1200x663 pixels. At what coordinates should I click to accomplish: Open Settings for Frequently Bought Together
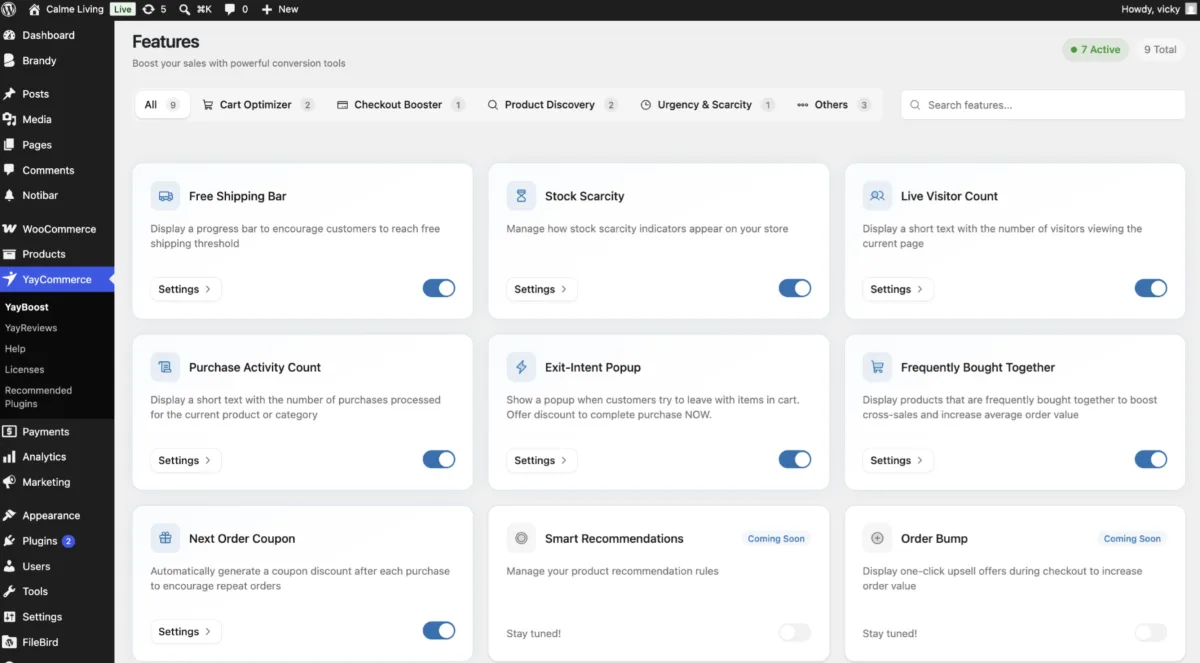(x=898, y=460)
